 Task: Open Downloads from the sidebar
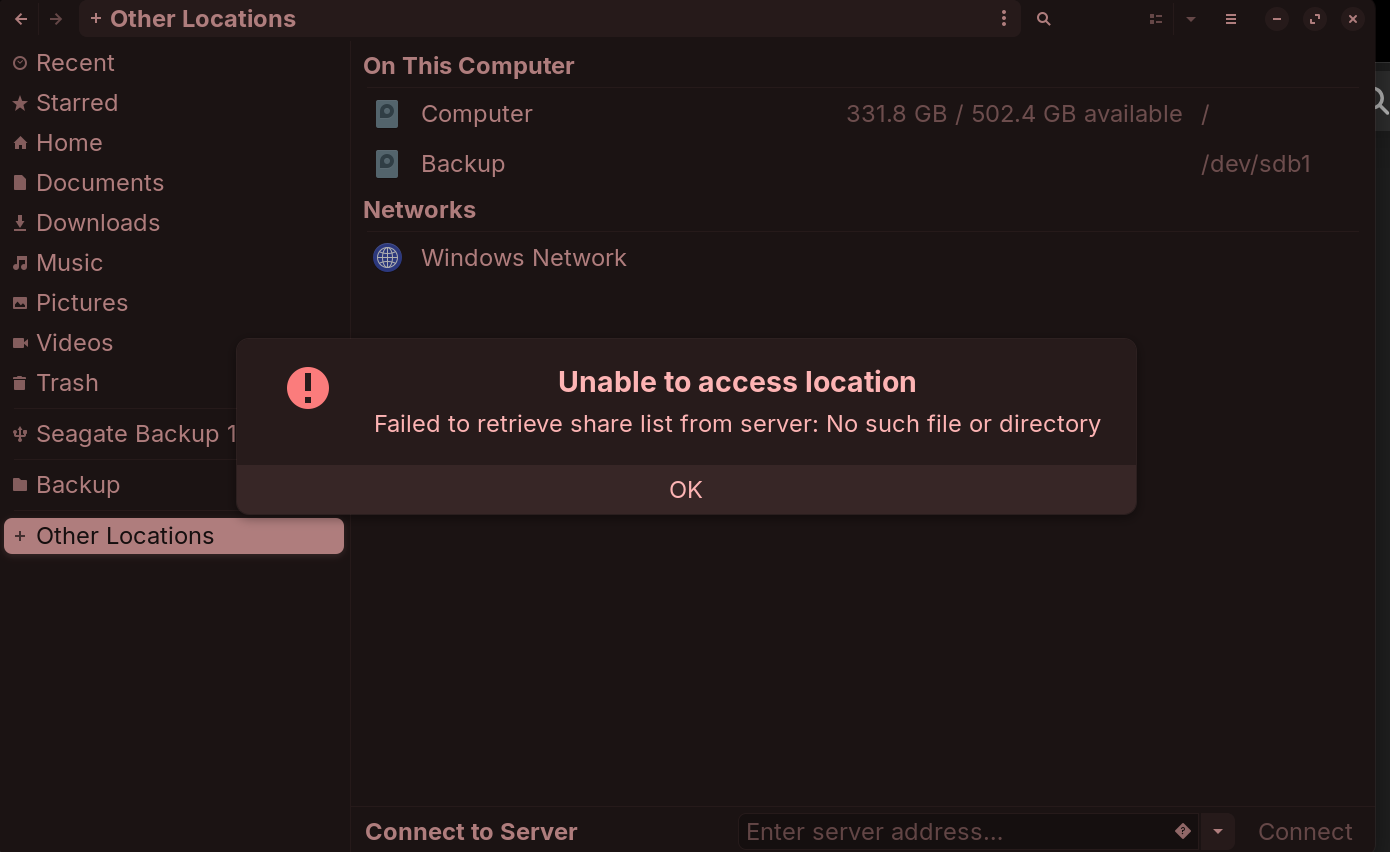tap(98, 223)
